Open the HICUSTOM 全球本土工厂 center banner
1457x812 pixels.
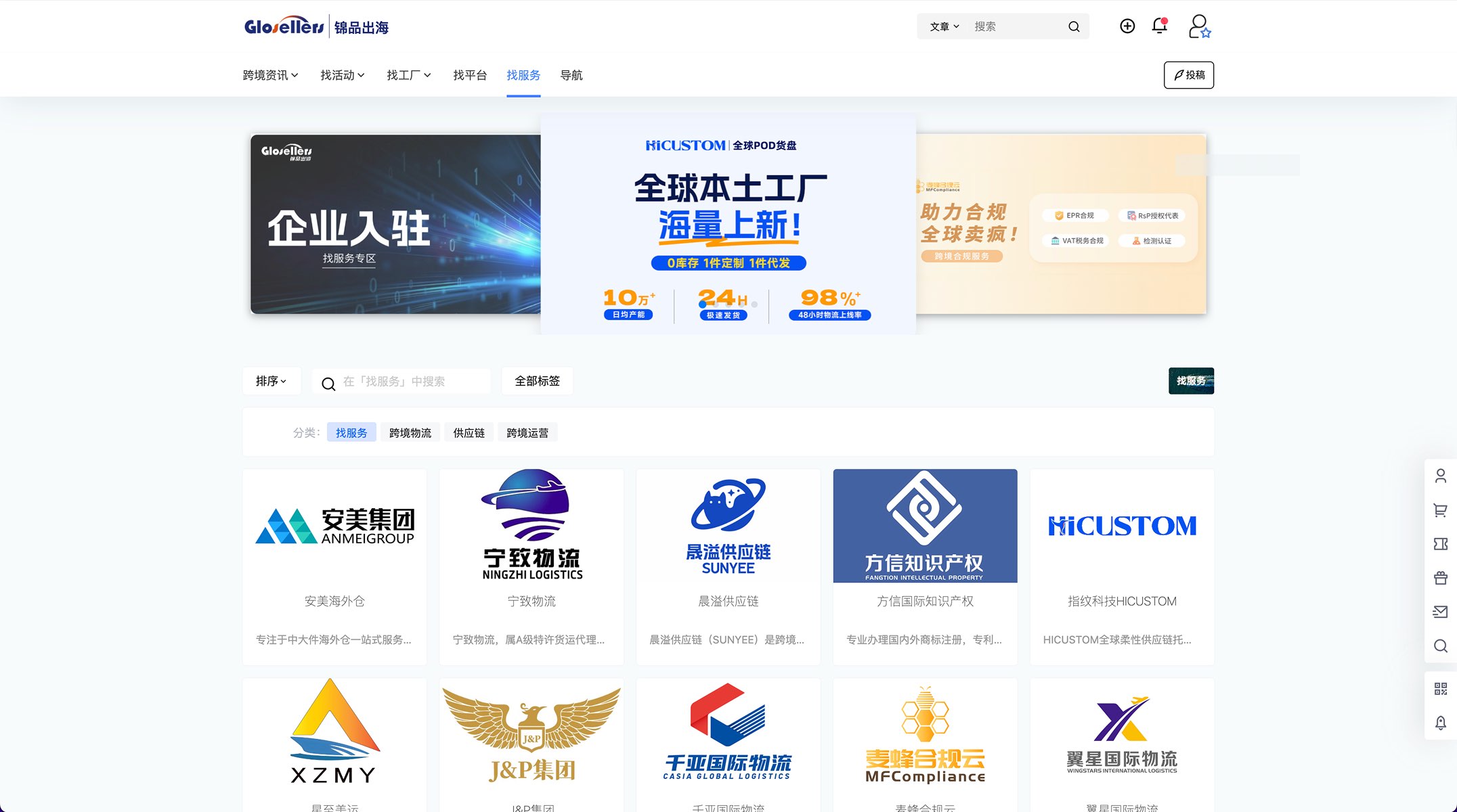pyautogui.click(x=728, y=224)
